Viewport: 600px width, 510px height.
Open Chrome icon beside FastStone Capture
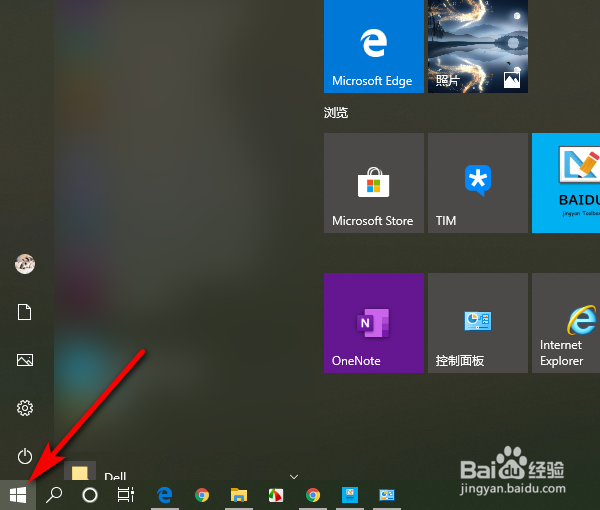(x=313, y=495)
